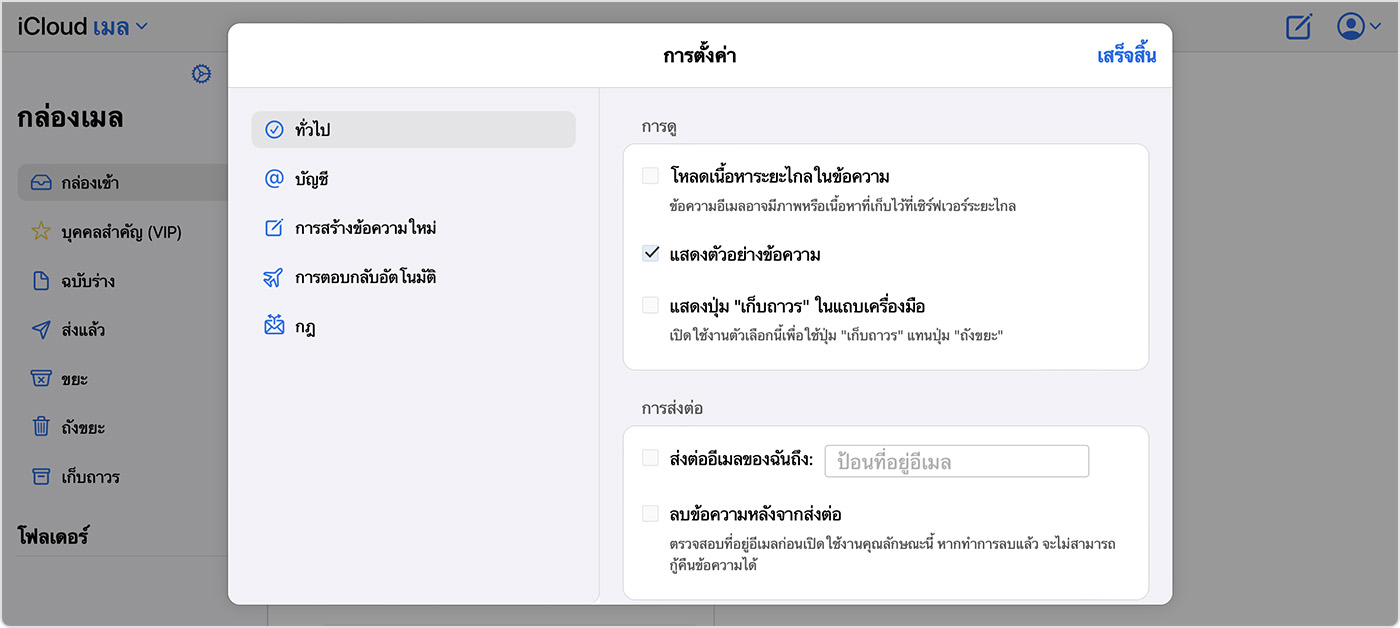This screenshot has height=628, width=1400.
Task: Go to การตอบกลับอัตโนมัติ settings
Action: click(x=365, y=277)
